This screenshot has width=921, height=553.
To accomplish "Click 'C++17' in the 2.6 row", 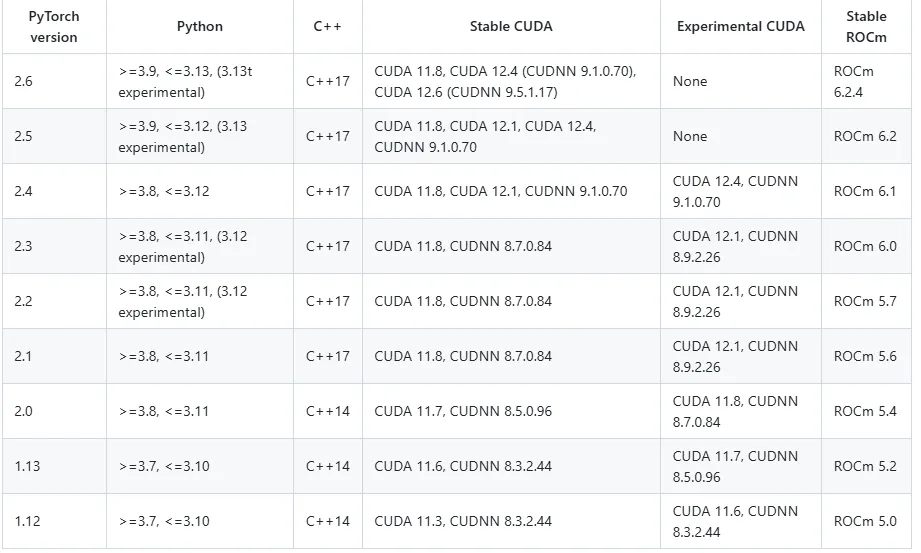I will pos(328,81).
